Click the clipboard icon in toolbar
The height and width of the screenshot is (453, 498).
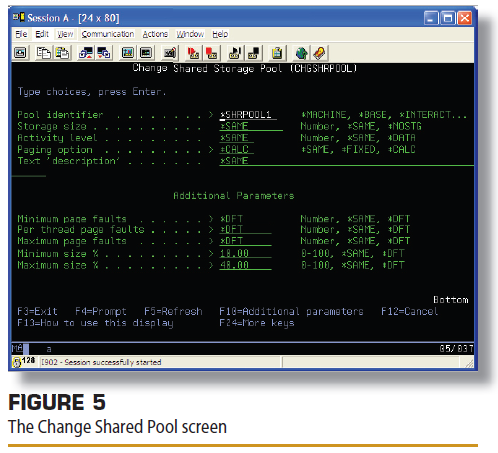coord(277,53)
